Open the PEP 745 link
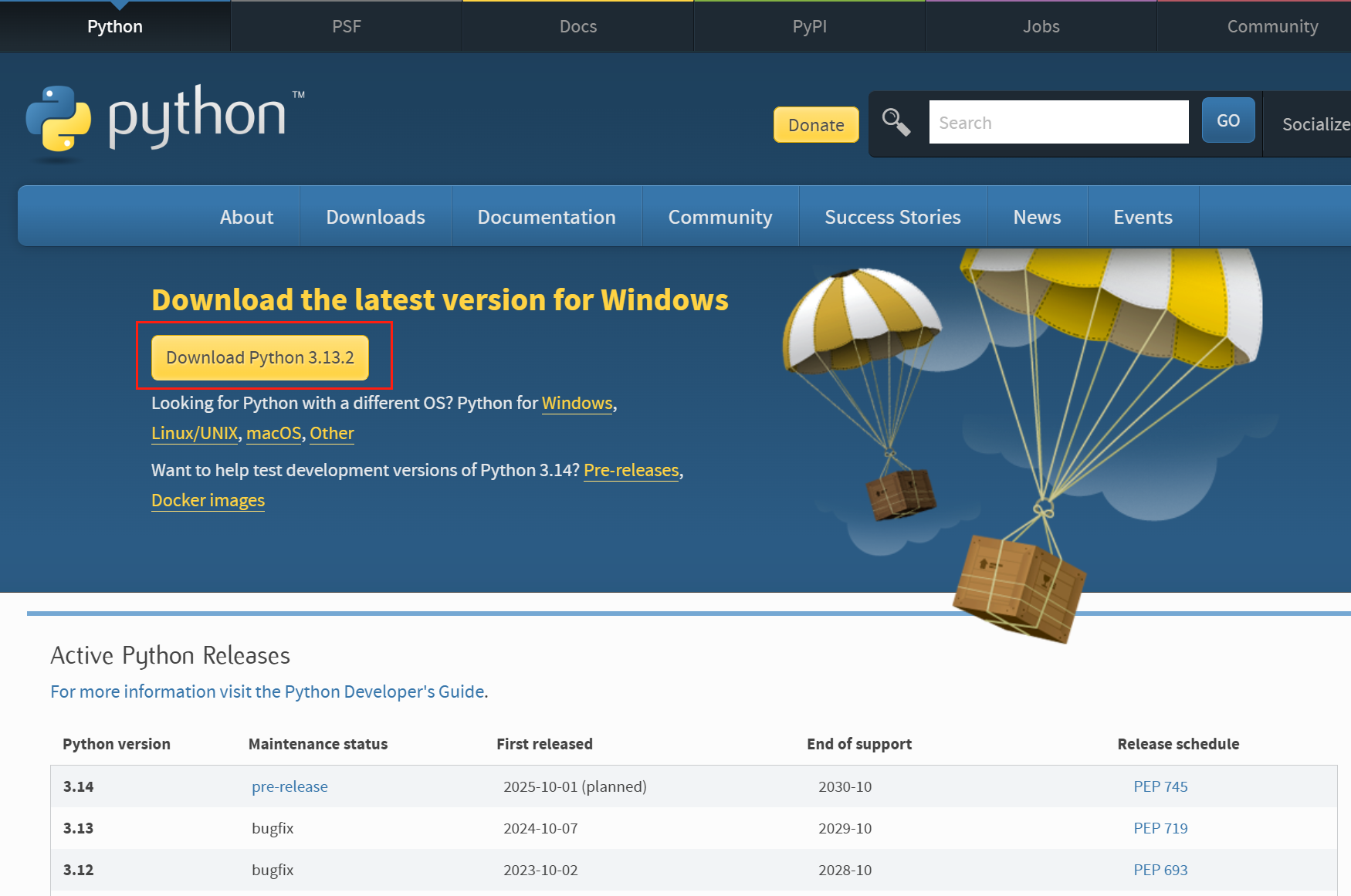Image resolution: width=1351 pixels, height=896 pixels. (1160, 786)
